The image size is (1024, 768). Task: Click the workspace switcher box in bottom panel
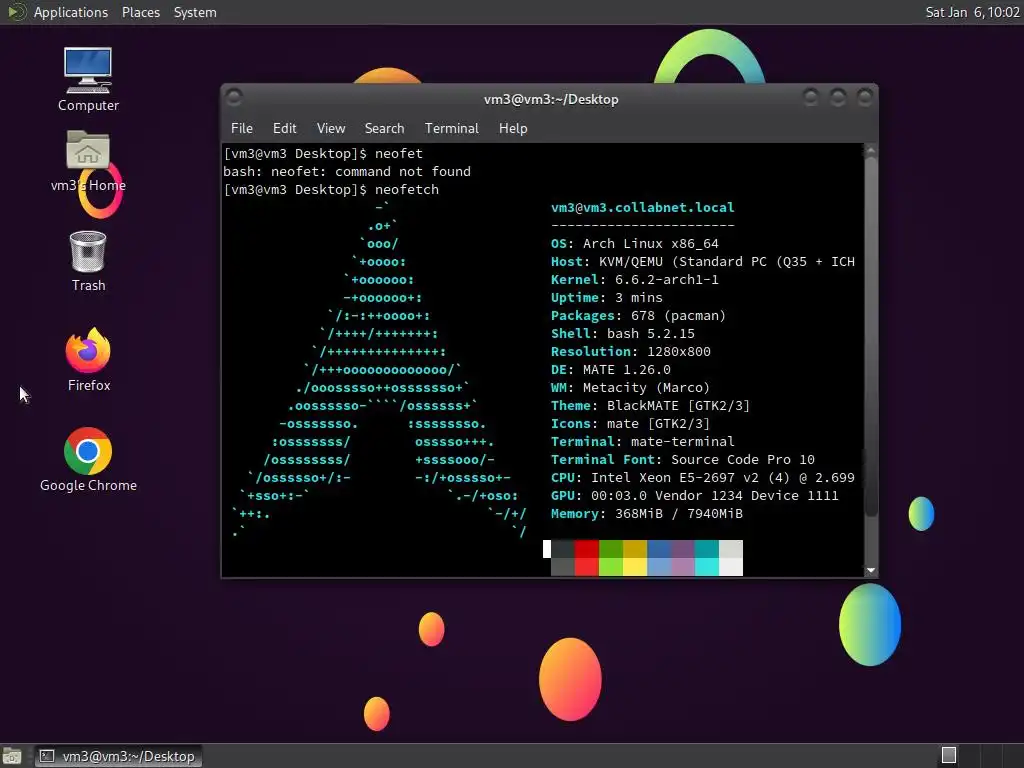[949, 756]
